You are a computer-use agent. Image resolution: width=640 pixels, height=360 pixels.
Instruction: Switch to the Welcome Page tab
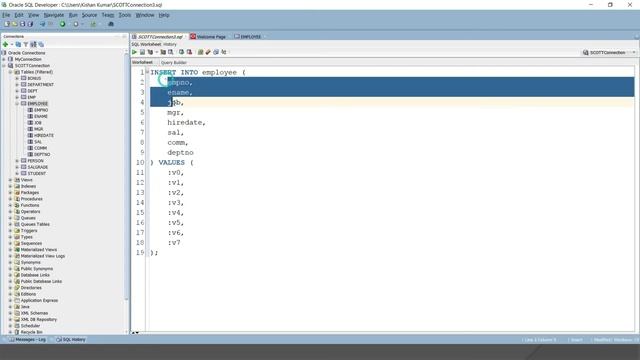pyautogui.click(x=208, y=37)
